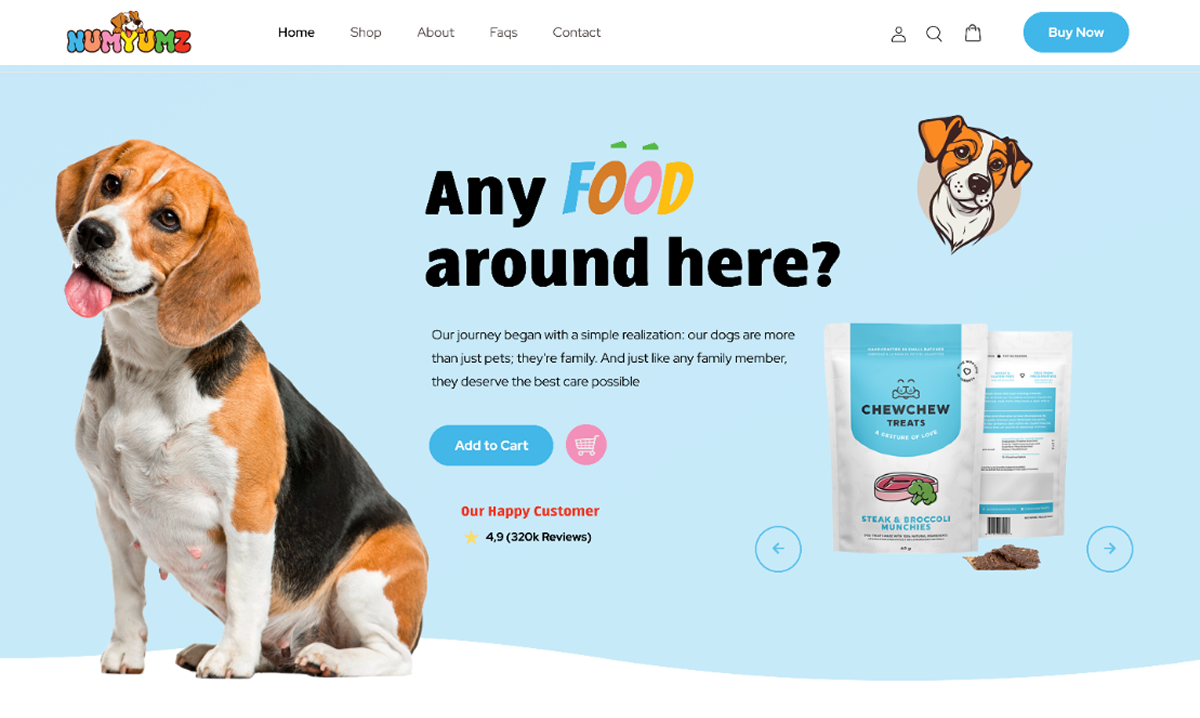
Task: Click the pink shopping cart icon
Action: [586, 445]
